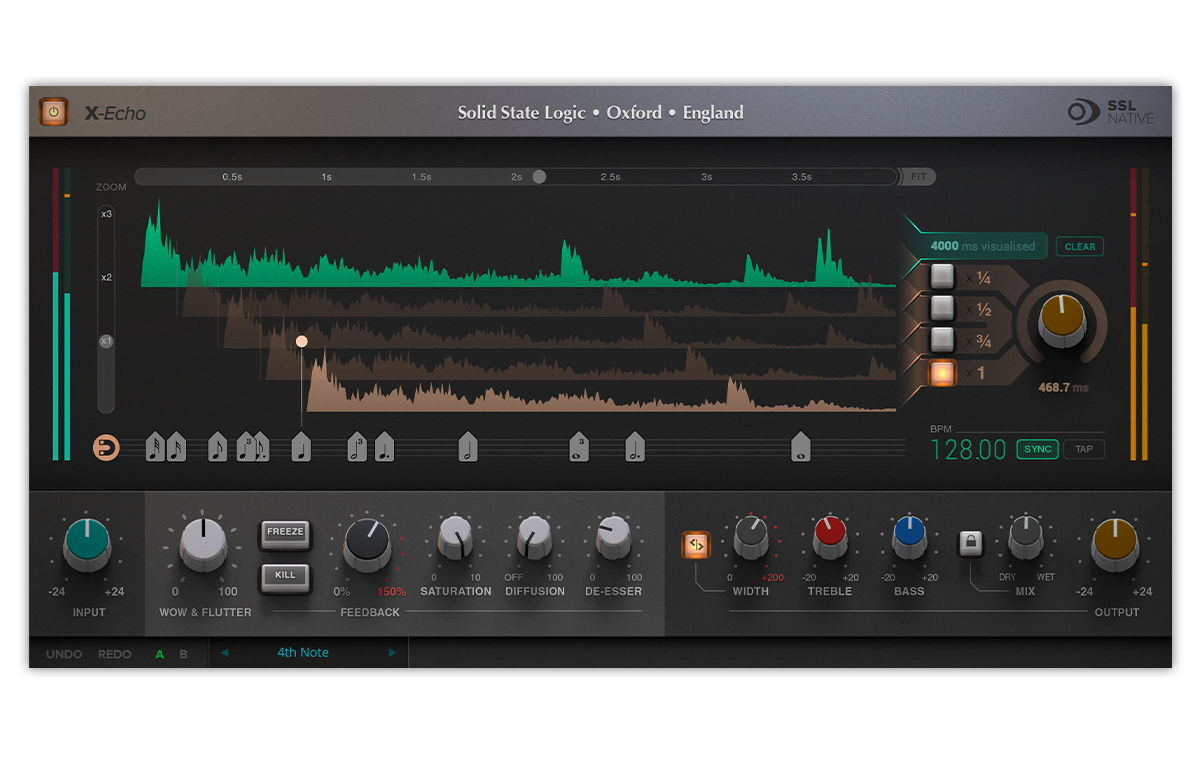Switch to the A preset slot

[x=159, y=654]
